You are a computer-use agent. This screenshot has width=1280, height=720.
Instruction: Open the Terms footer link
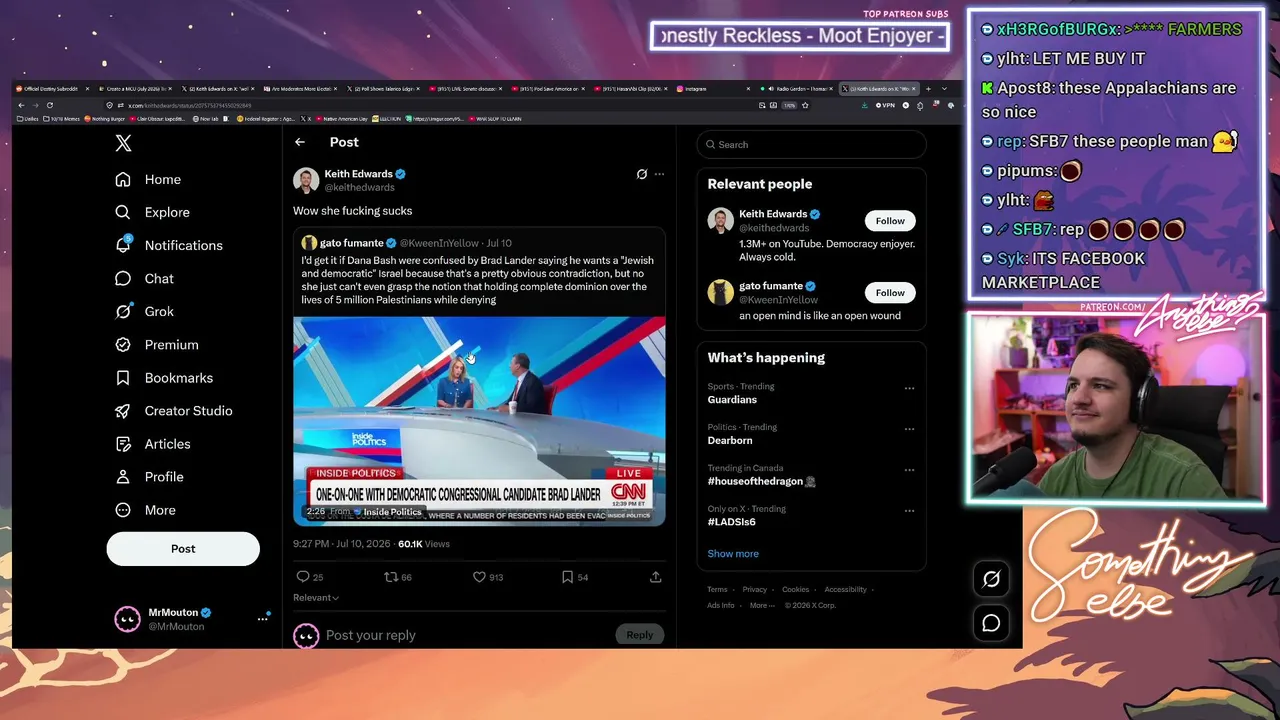point(717,590)
